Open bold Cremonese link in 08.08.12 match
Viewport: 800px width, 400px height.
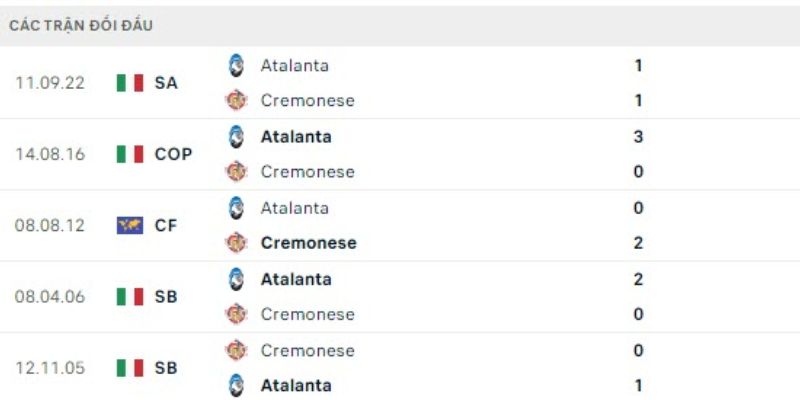click(x=308, y=243)
